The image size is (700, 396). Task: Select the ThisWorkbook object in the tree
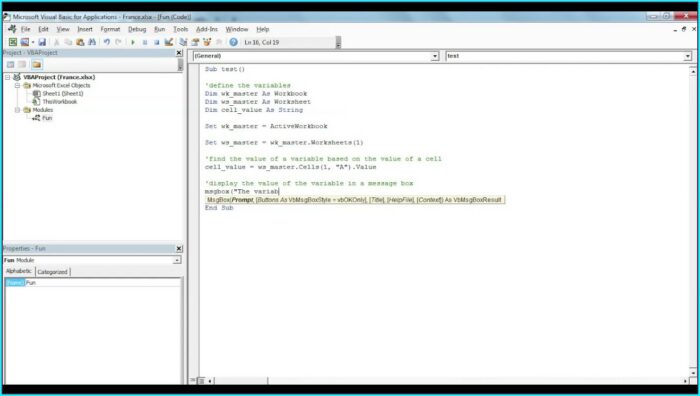[59, 102]
